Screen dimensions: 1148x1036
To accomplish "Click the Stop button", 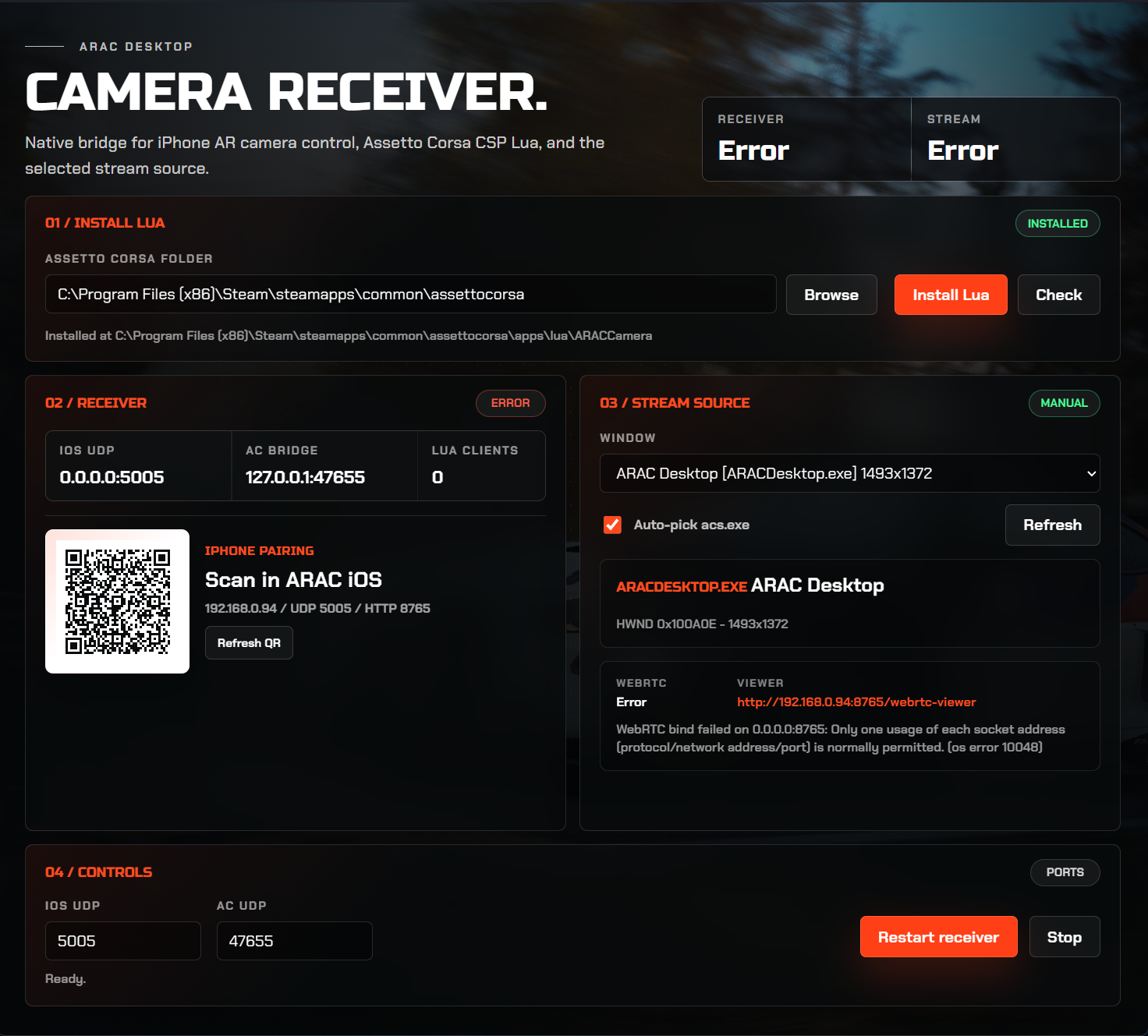I will click(x=1064, y=937).
